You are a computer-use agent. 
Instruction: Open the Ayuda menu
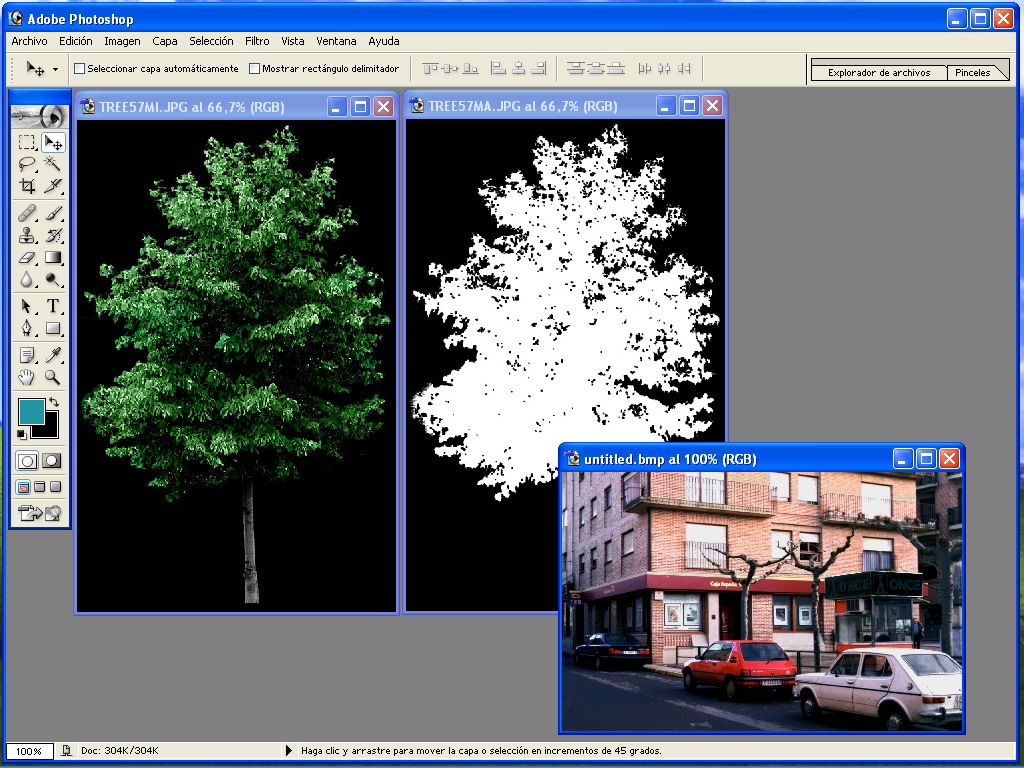384,41
